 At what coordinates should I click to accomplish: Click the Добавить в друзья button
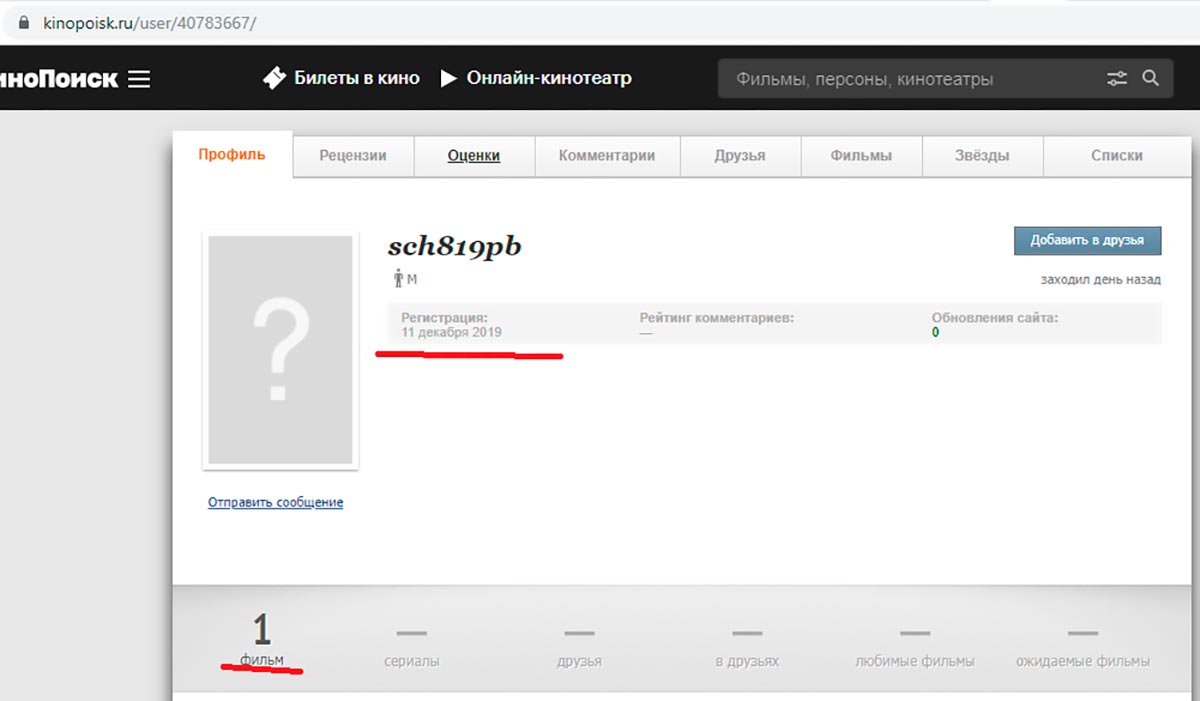pyautogui.click(x=1087, y=241)
